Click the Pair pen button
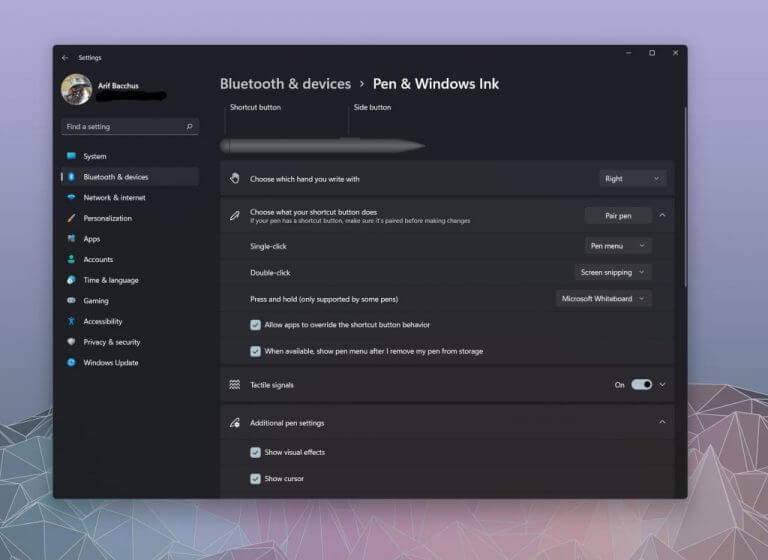768x560 pixels. 618,216
